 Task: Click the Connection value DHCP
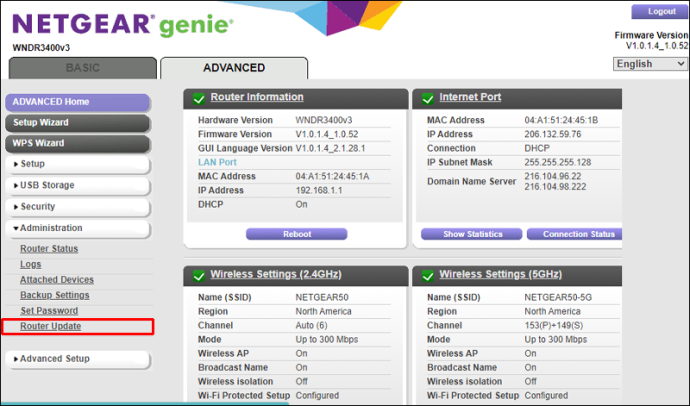(x=537, y=148)
